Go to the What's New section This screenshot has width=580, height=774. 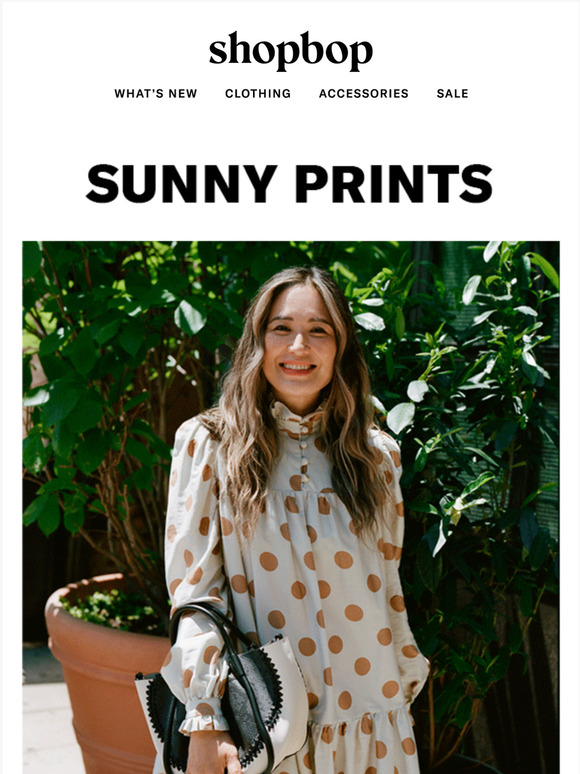click(155, 93)
